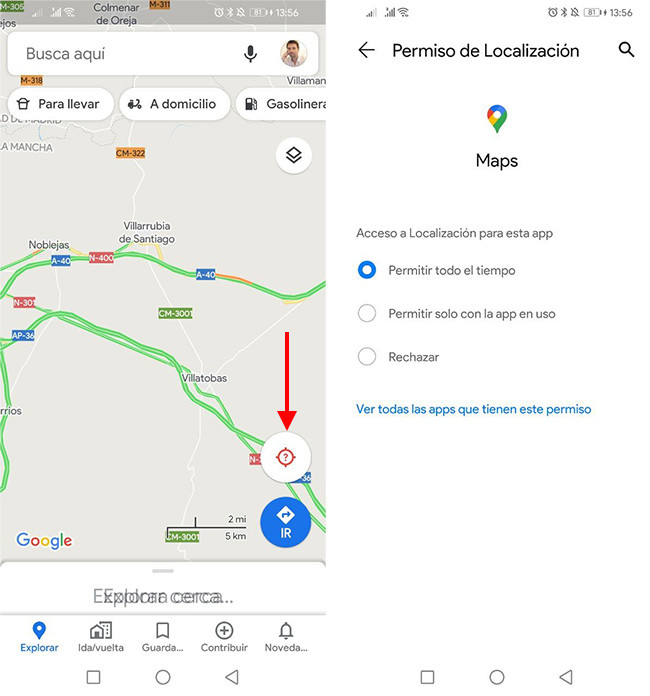Tap the Para llevar filter chip
Screen dimensions: 650x696
60,104
